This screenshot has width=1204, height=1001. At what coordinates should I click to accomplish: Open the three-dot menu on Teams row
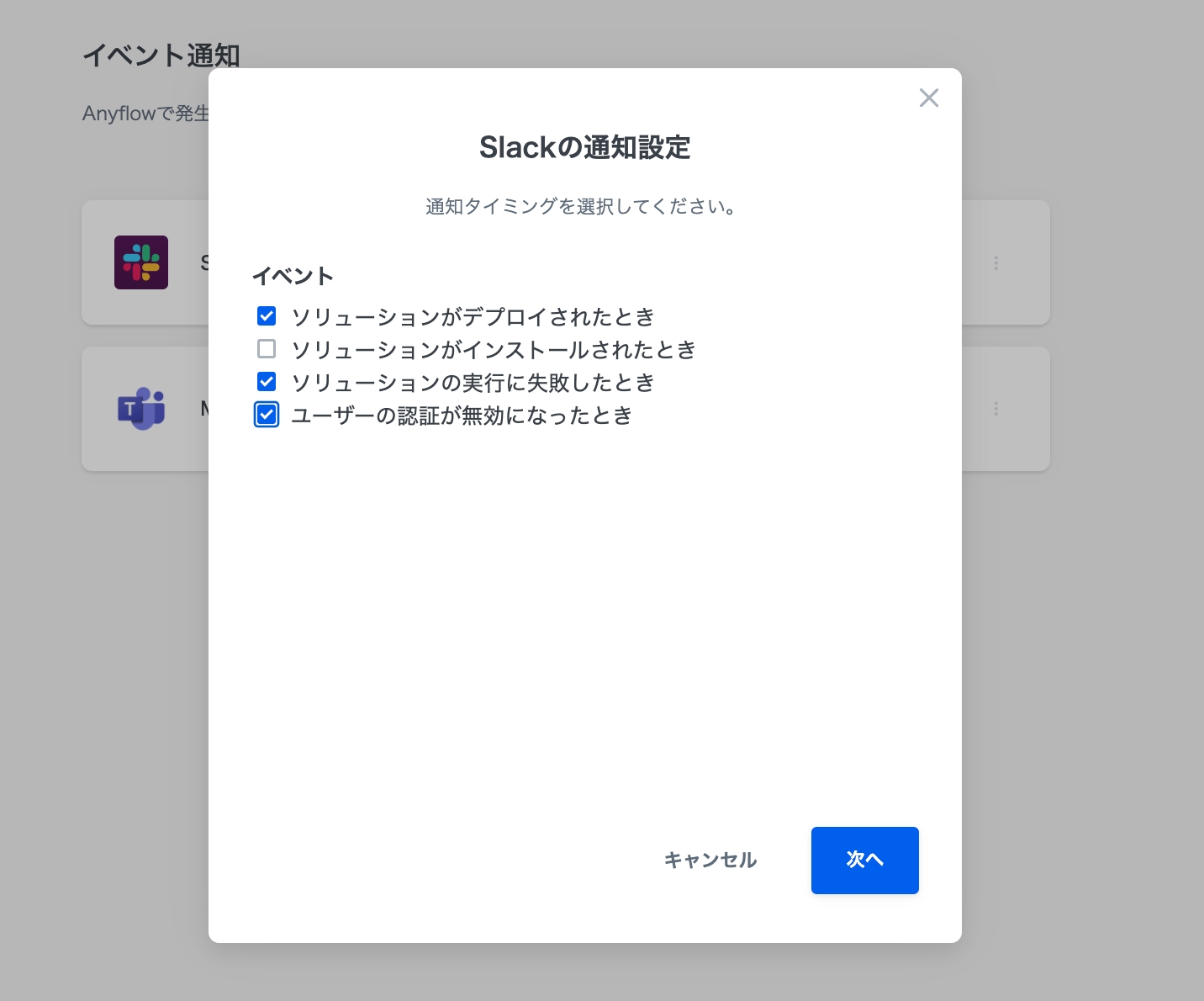[x=995, y=409]
